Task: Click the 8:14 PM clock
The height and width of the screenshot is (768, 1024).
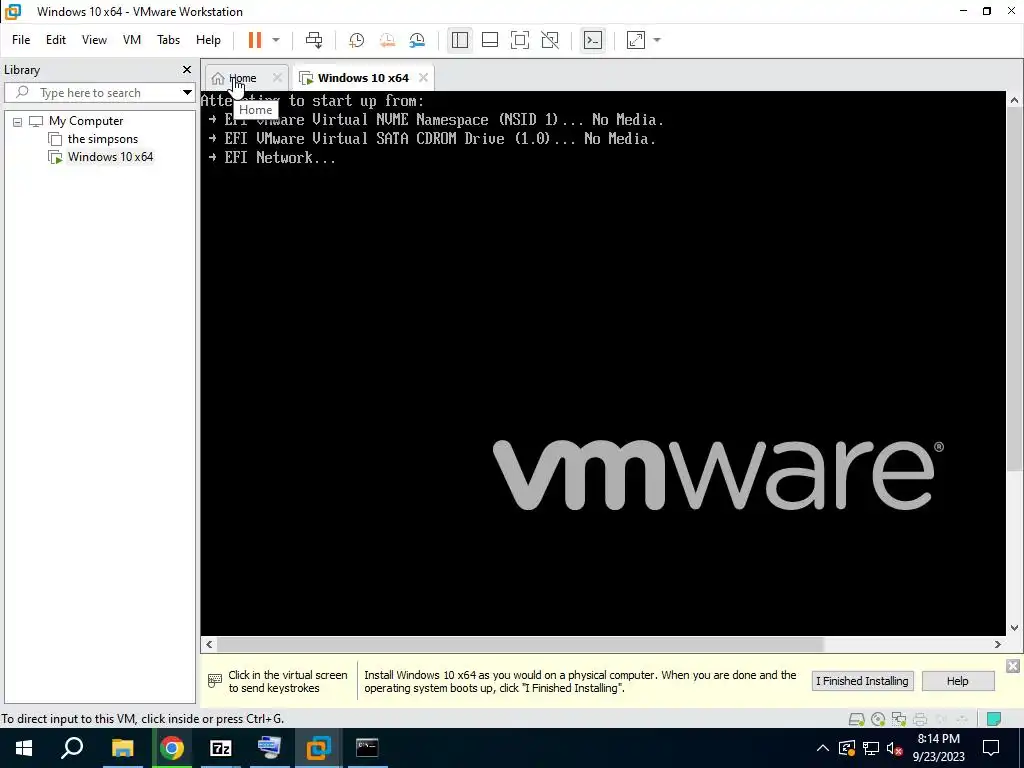Action: [x=938, y=739]
